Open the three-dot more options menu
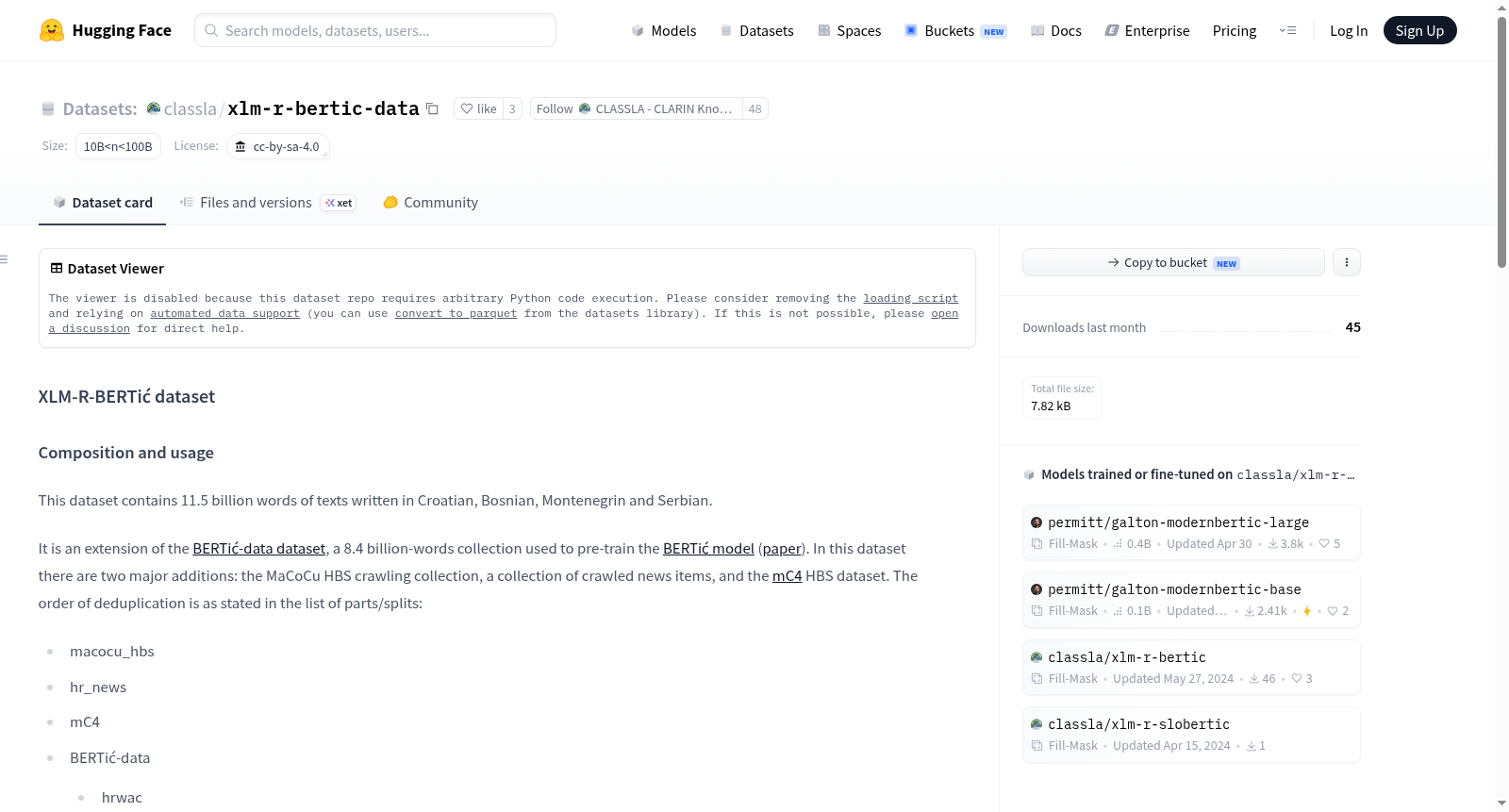Viewport: 1509px width, 812px height. [x=1347, y=262]
